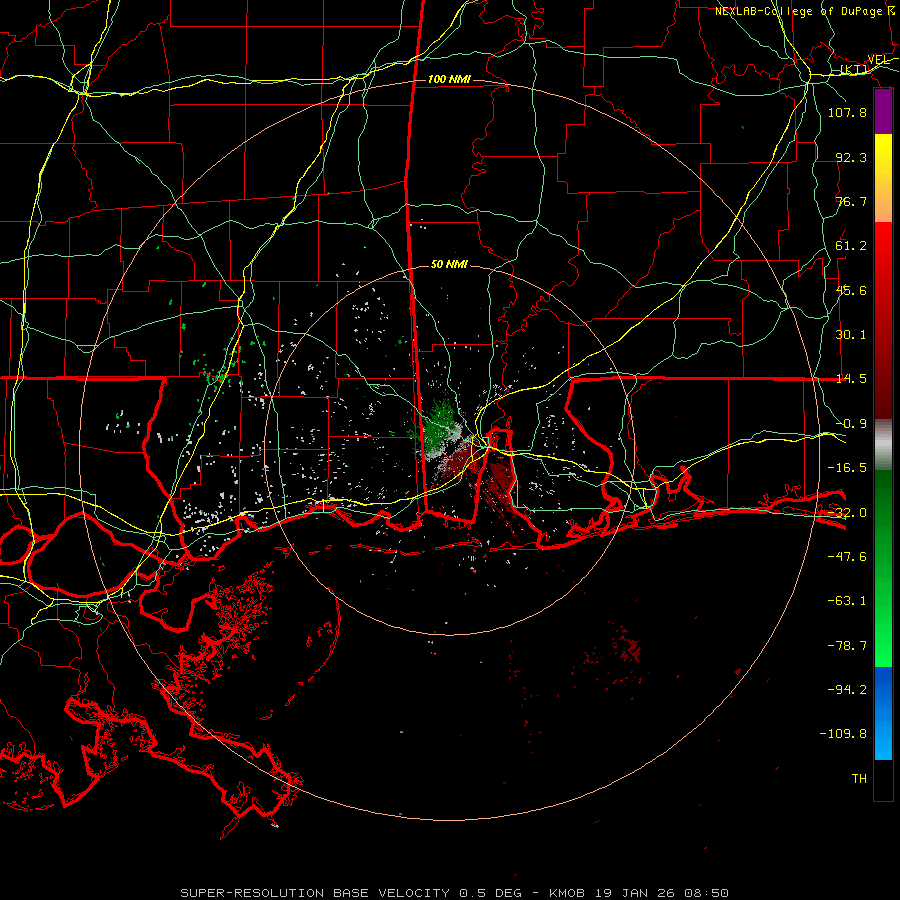This screenshot has width=900, height=900.
Task: Click the 107.8 velocity scale value
Action: tap(847, 112)
